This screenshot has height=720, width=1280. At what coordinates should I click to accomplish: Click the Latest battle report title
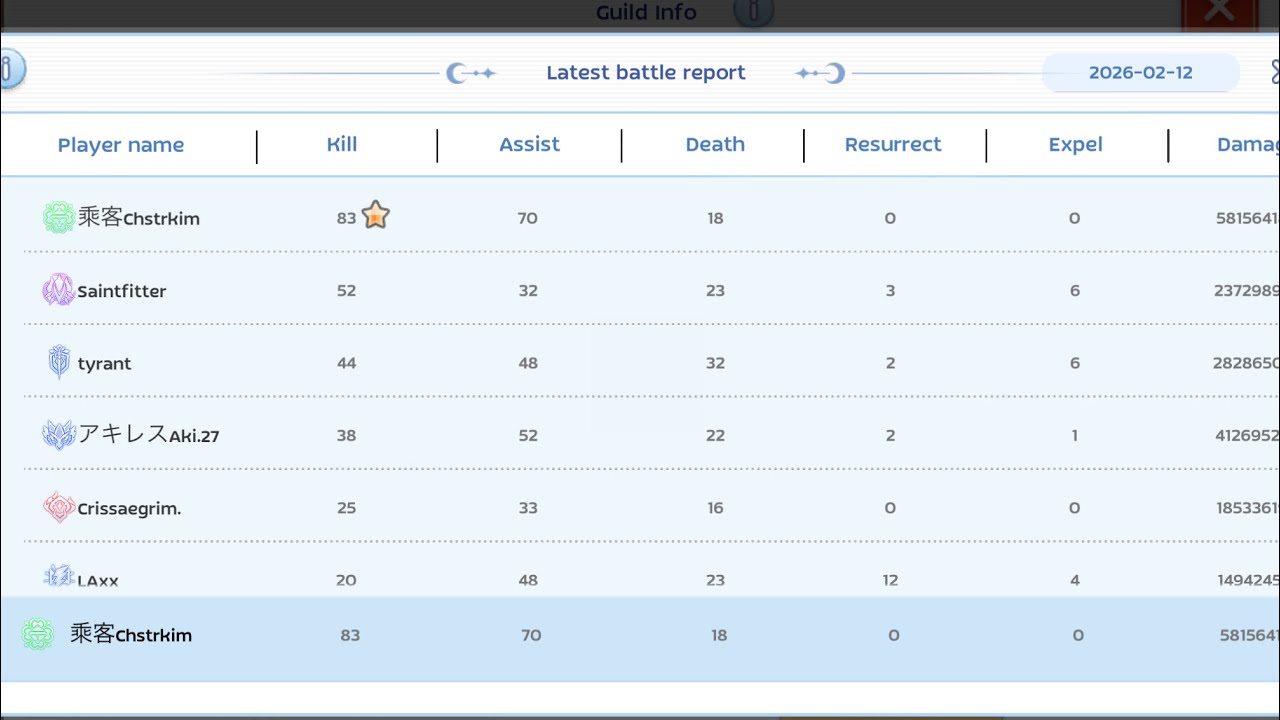(646, 73)
